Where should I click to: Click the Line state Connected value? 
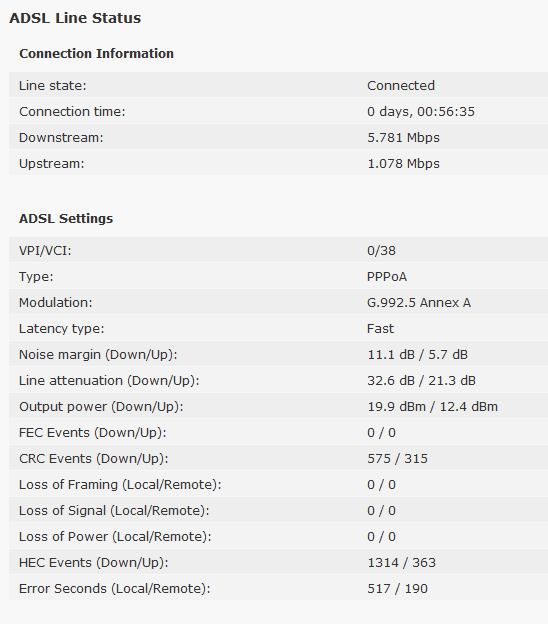click(x=401, y=86)
